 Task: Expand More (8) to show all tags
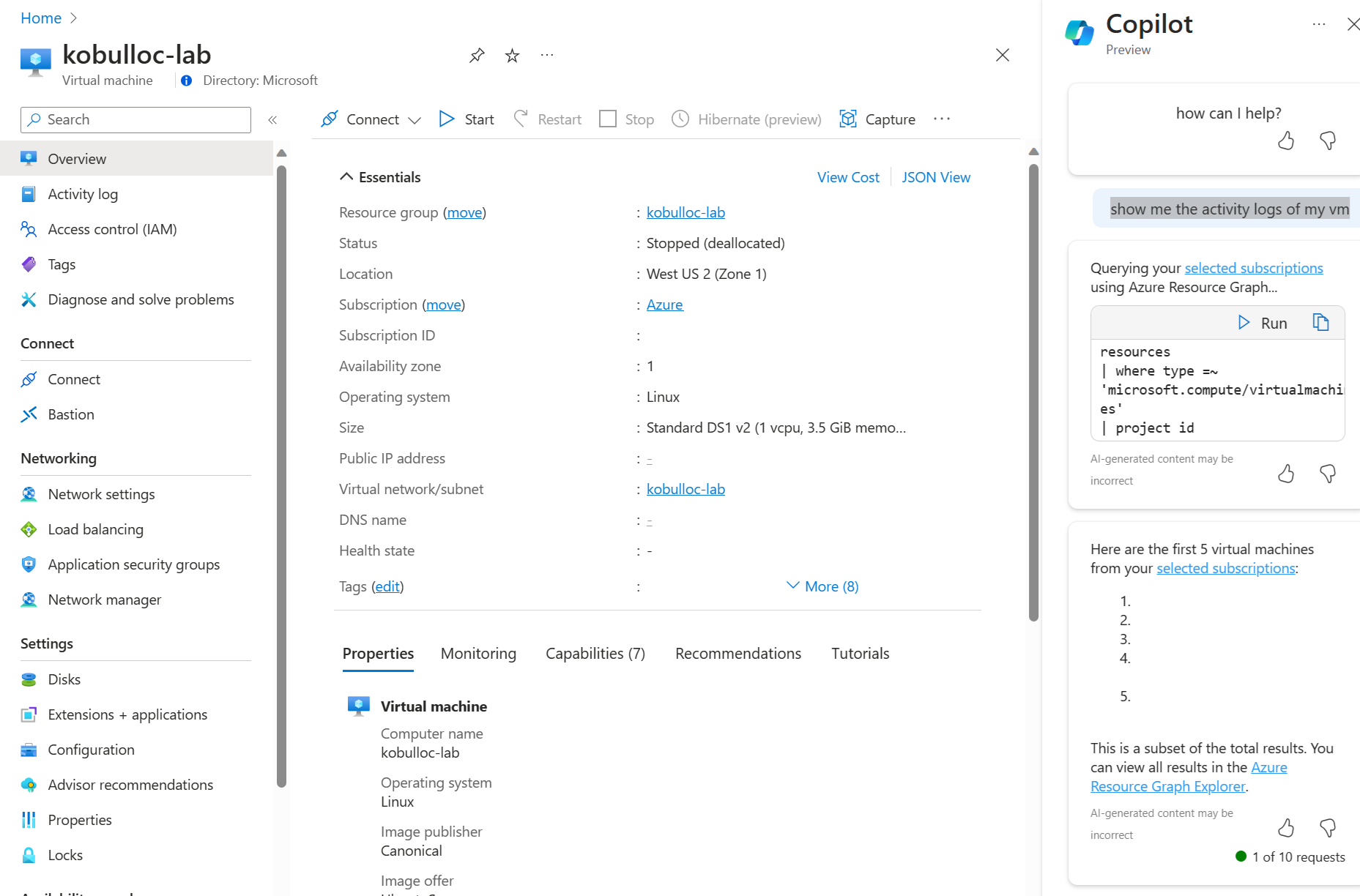pyautogui.click(x=822, y=586)
